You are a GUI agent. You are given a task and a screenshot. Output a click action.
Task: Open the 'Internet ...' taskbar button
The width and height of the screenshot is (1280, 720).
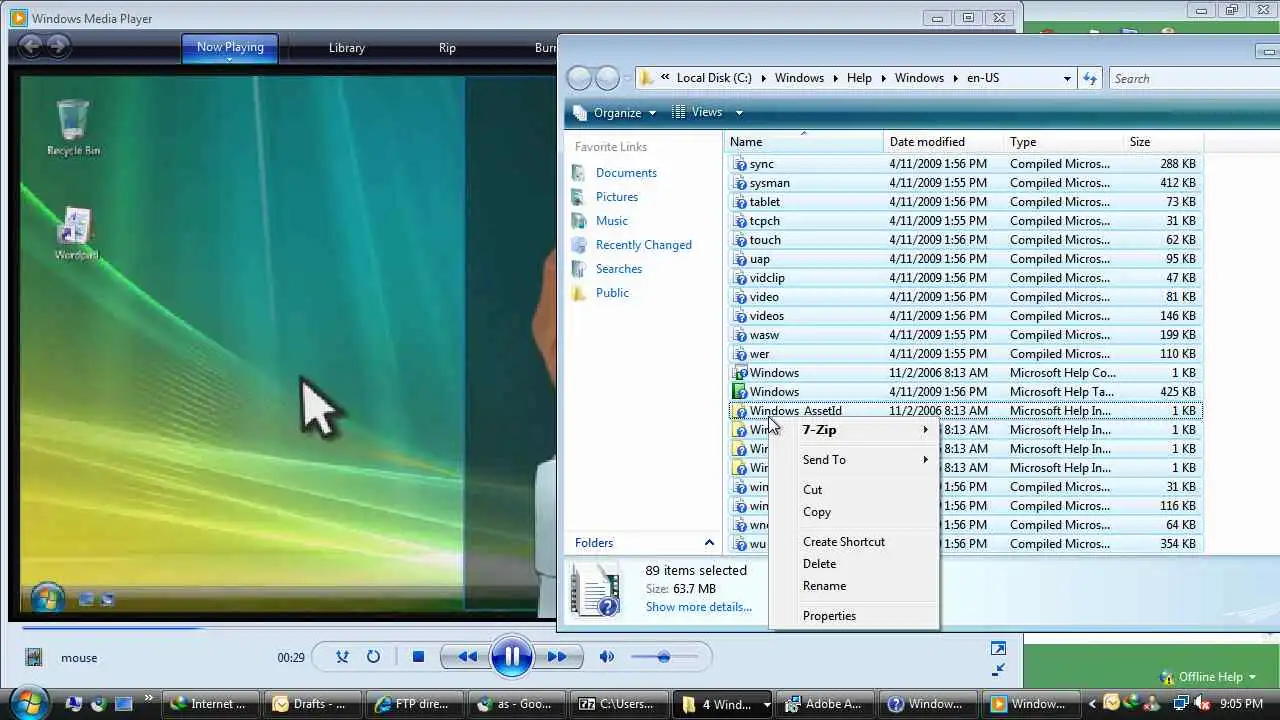coord(209,704)
